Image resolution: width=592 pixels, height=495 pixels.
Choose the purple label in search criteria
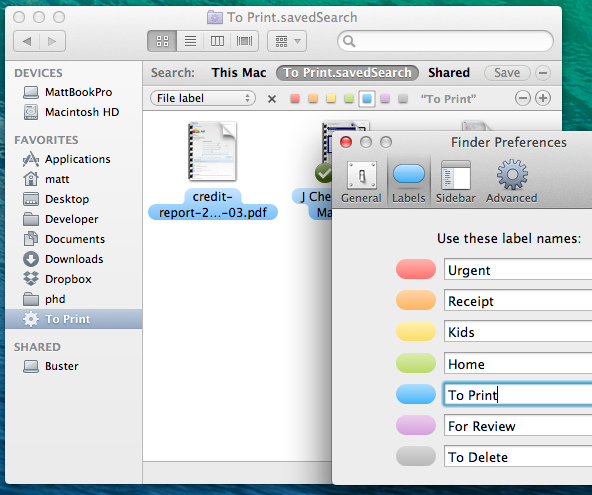(x=385, y=99)
